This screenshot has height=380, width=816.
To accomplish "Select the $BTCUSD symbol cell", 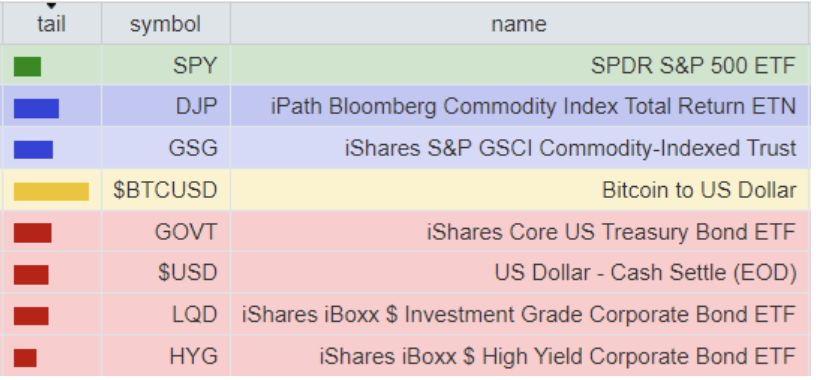I will pyautogui.click(x=166, y=190).
